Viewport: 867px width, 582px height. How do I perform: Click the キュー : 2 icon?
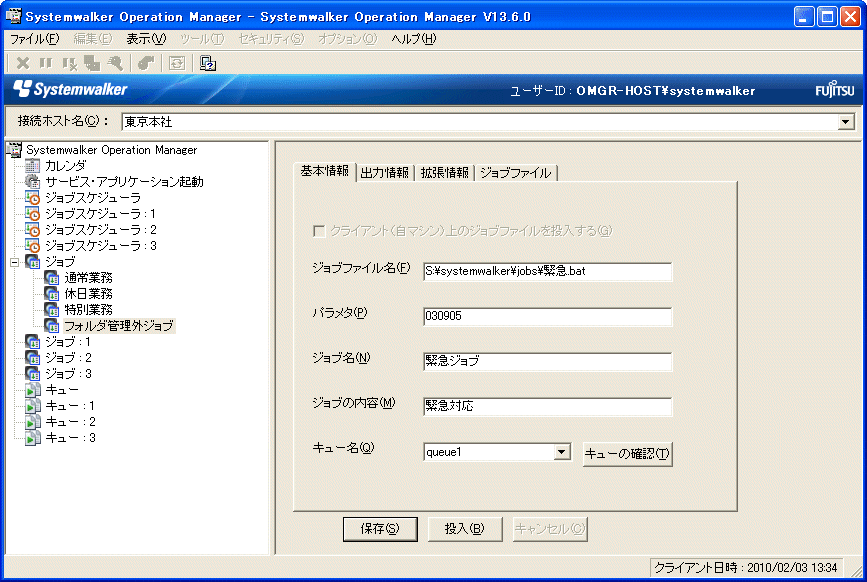coord(33,422)
